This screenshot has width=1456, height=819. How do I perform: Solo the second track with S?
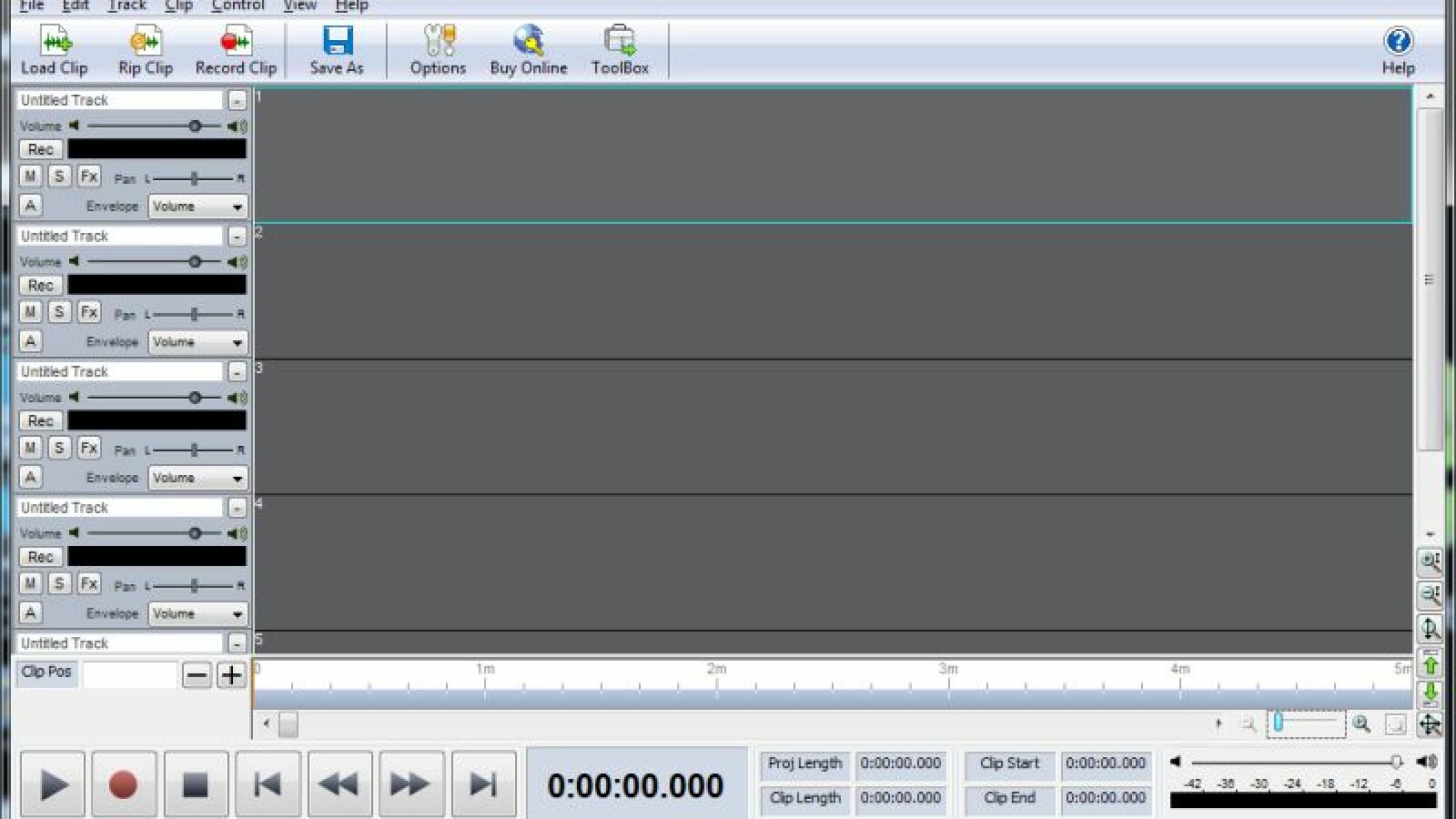click(x=59, y=312)
